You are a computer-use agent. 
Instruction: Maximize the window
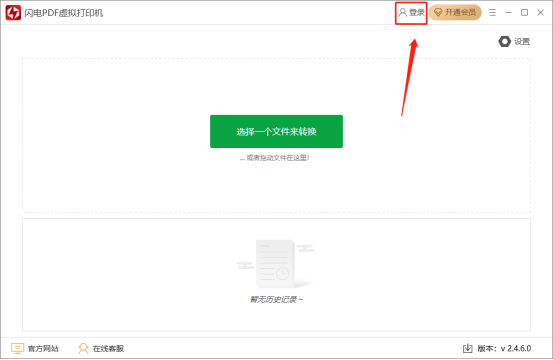click(524, 13)
